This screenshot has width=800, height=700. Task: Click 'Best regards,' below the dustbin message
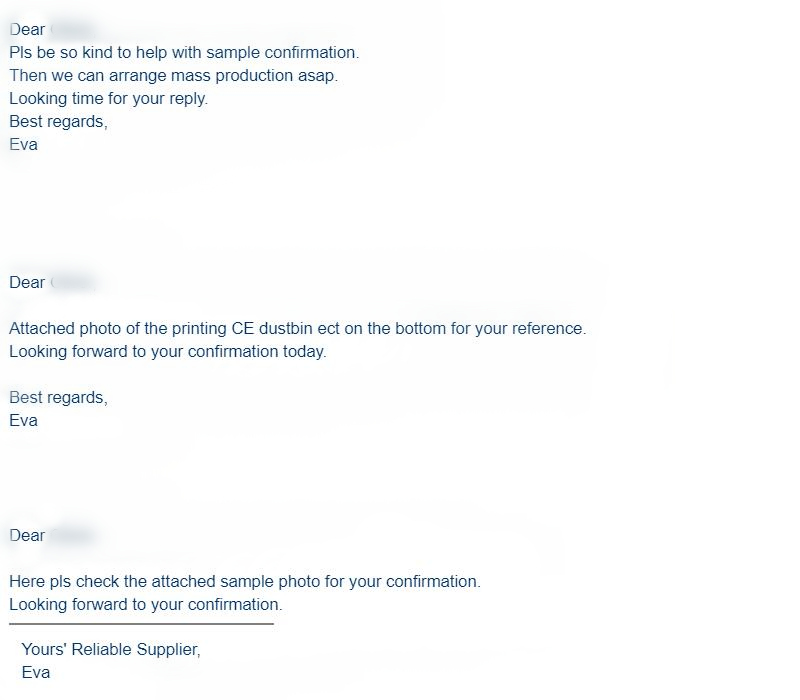pyautogui.click(x=58, y=397)
